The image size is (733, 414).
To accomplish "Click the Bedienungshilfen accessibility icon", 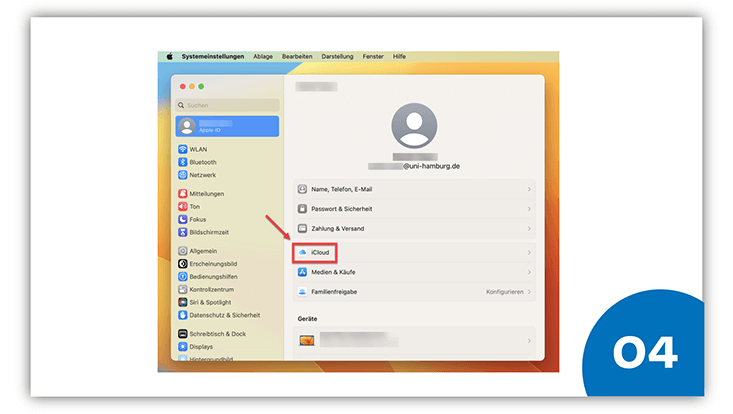I will [x=183, y=277].
